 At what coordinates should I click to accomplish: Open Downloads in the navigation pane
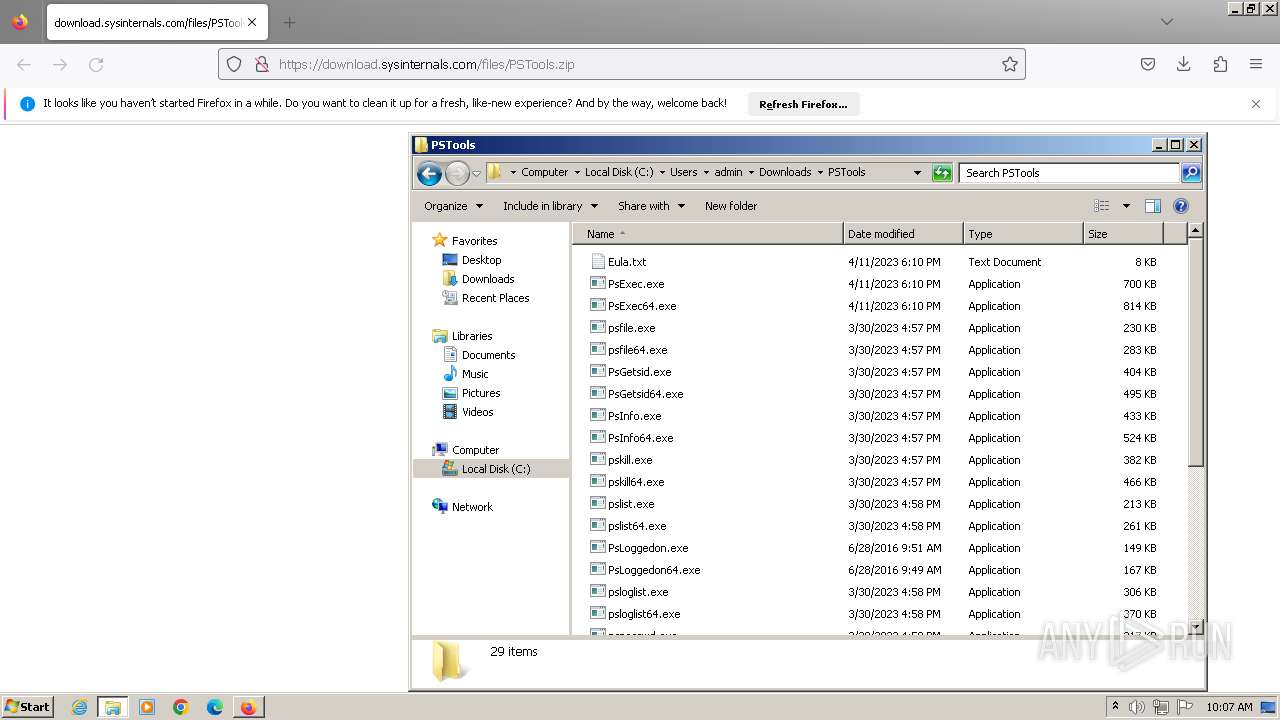point(488,279)
